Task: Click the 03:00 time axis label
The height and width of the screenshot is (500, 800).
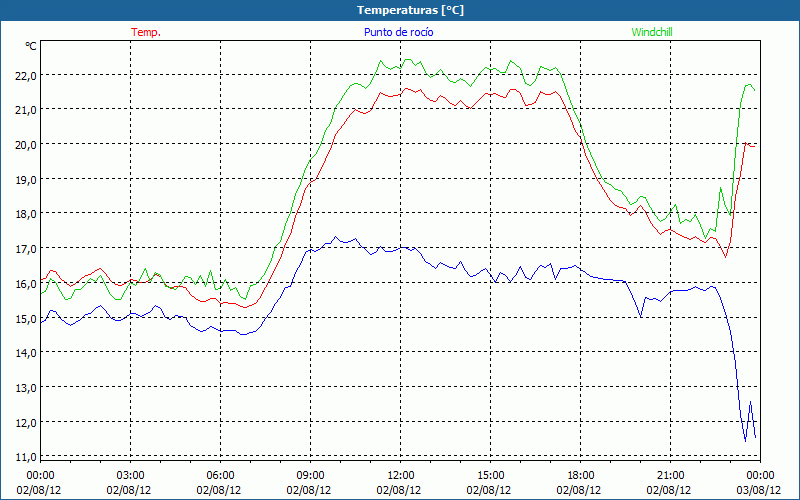Action: point(130,476)
